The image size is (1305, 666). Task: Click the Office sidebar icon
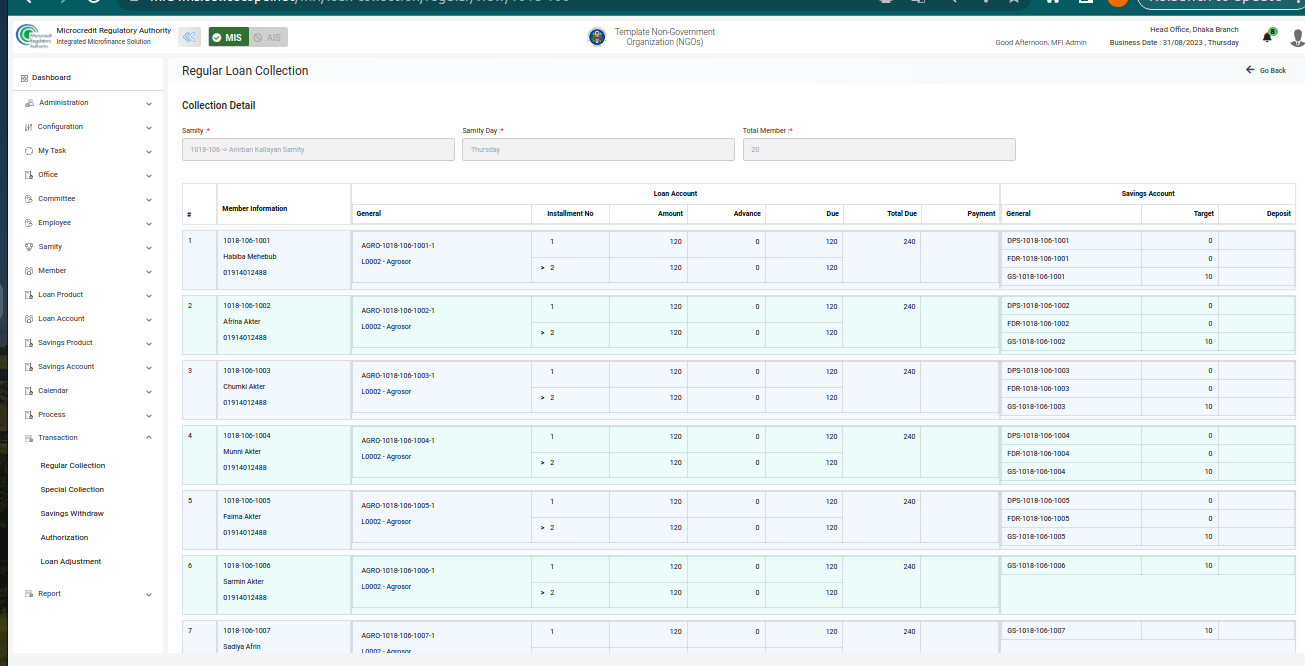pos(29,175)
